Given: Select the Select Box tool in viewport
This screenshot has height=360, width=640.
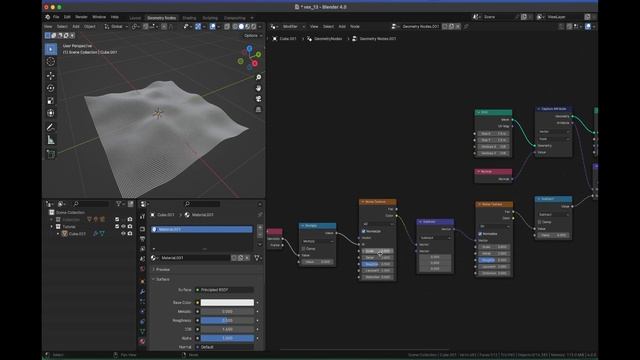Looking at the screenshot, I should (51, 49).
